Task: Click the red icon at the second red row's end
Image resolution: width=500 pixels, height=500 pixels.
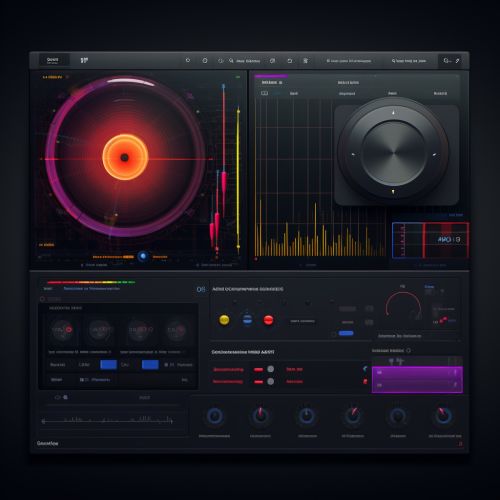Action: 365,381
